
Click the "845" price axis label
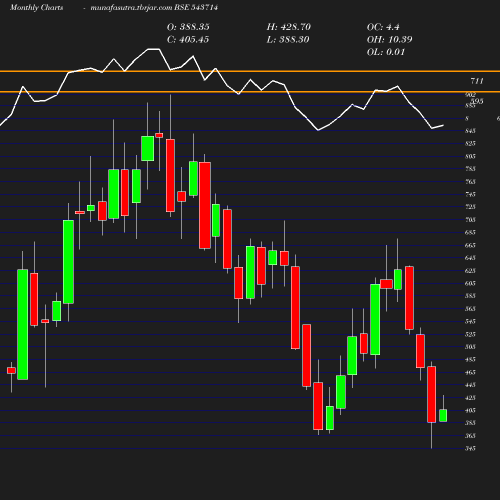[470, 131]
